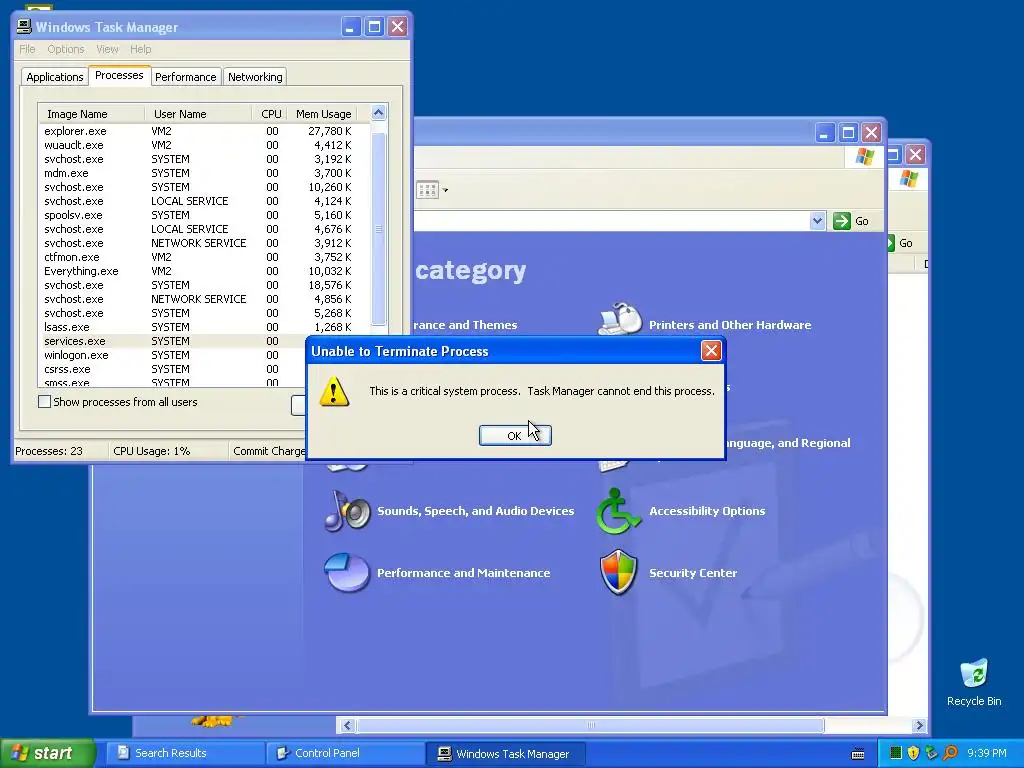Toggle Show processes from all users checkbox
1024x768 pixels.
[x=44, y=402]
